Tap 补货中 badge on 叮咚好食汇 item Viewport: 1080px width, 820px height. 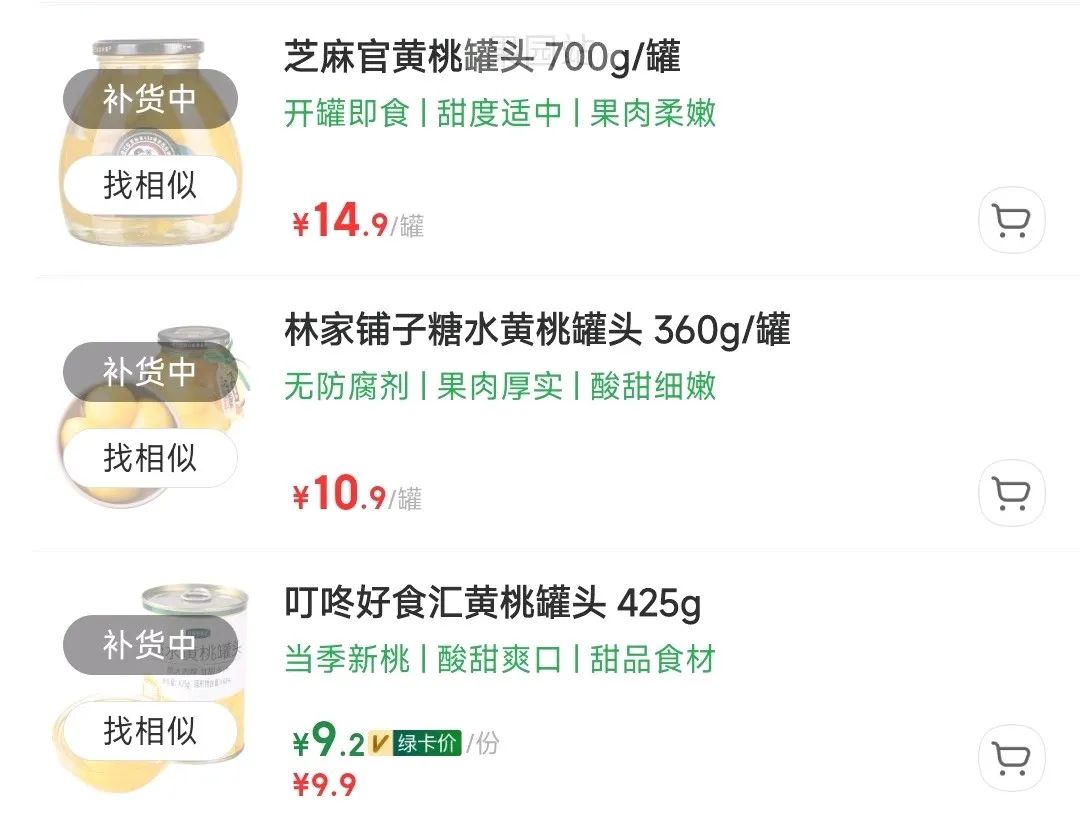click(150, 645)
